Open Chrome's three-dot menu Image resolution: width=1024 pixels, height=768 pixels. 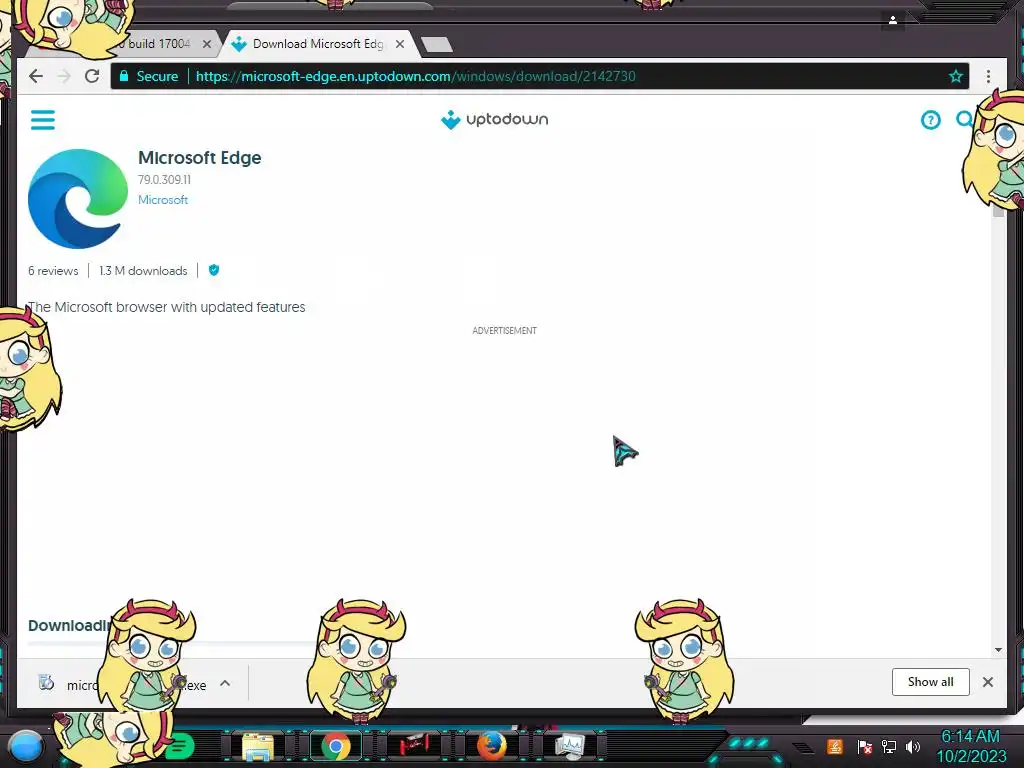988,76
